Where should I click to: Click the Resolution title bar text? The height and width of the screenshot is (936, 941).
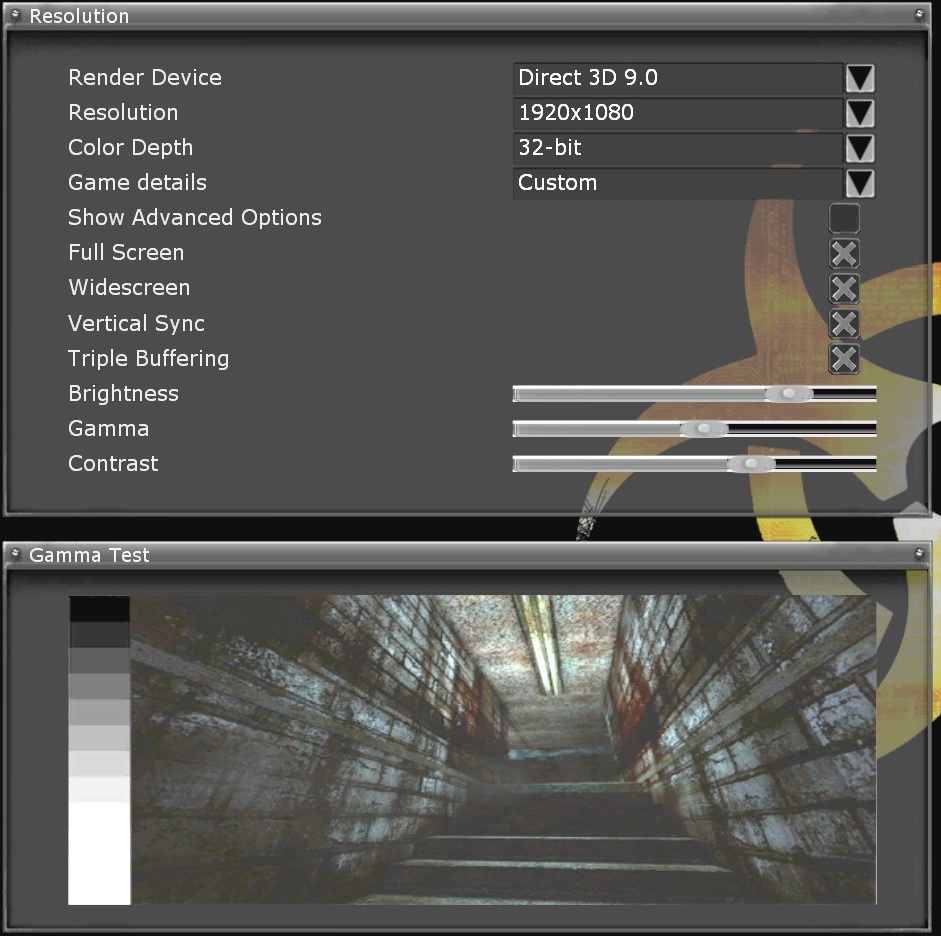[x=79, y=16]
